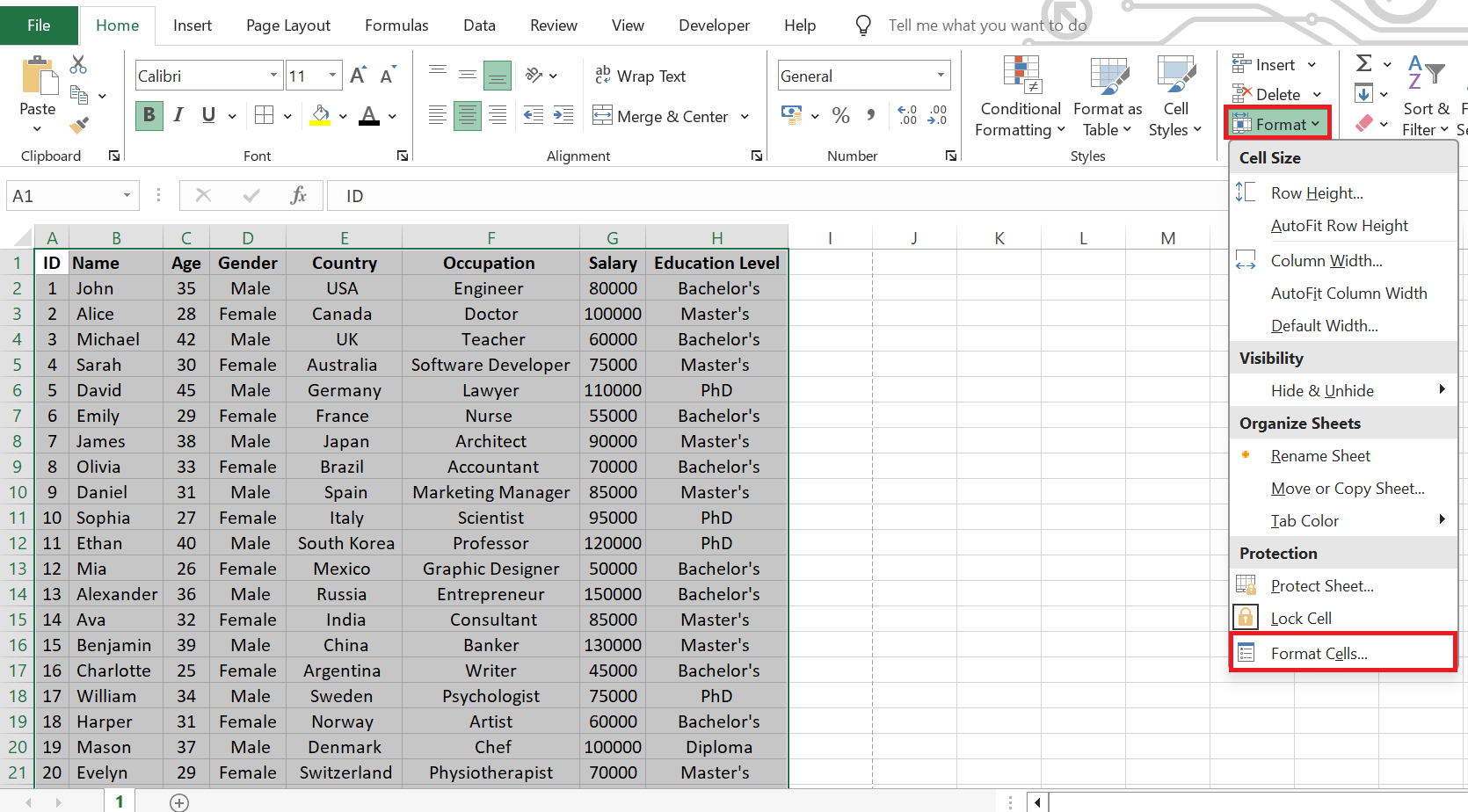Switch to the Insert tab
Screen dimensions: 1468x812
tap(193, 25)
